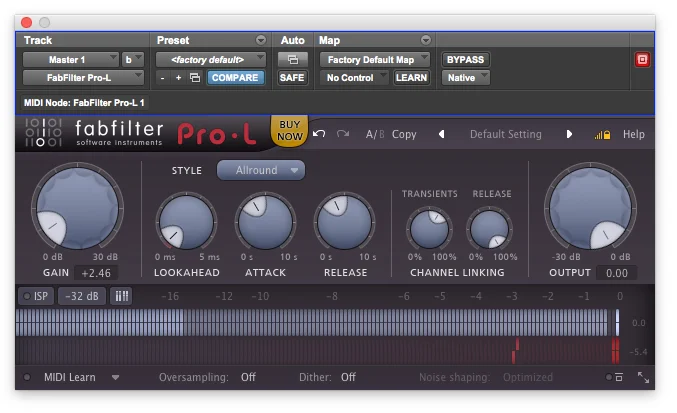Undo the last change in Pro-L
Viewport: 677px width, 413px height.
[319, 134]
